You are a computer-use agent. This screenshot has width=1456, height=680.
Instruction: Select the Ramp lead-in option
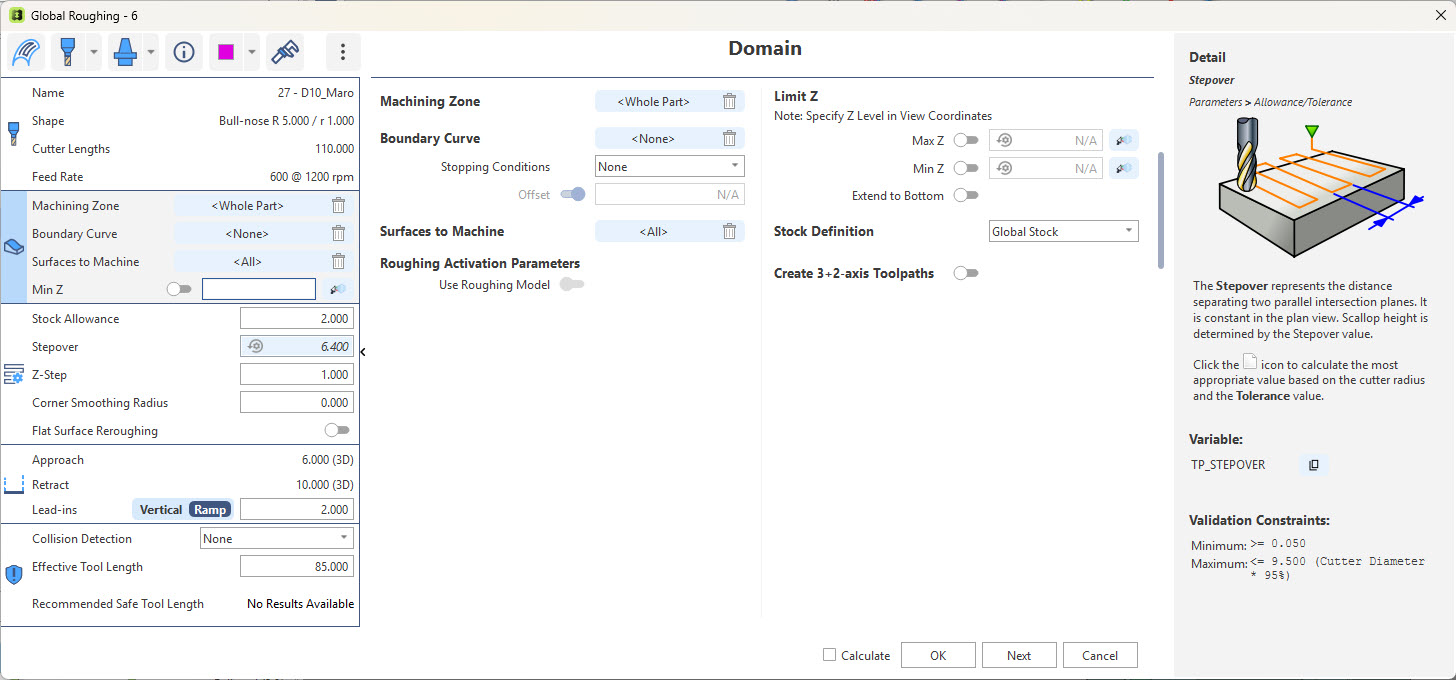[x=210, y=510]
